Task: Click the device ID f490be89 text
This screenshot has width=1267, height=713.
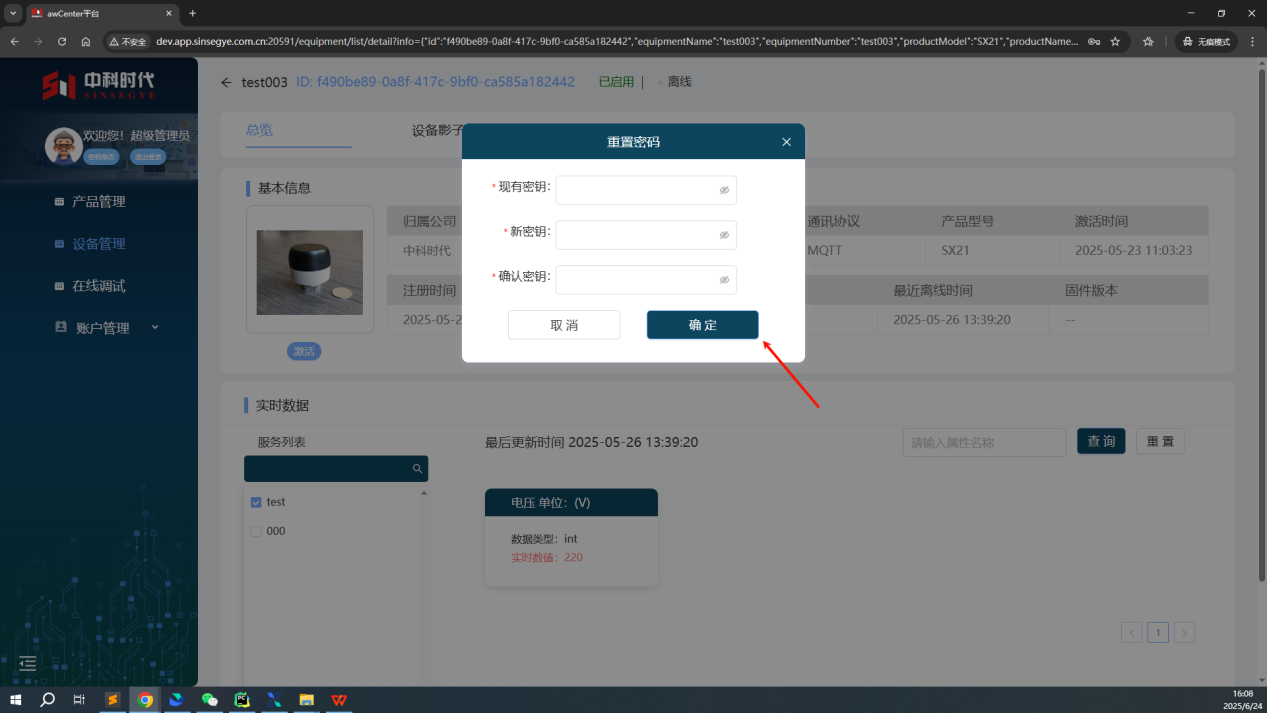Action: [x=435, y=82]
